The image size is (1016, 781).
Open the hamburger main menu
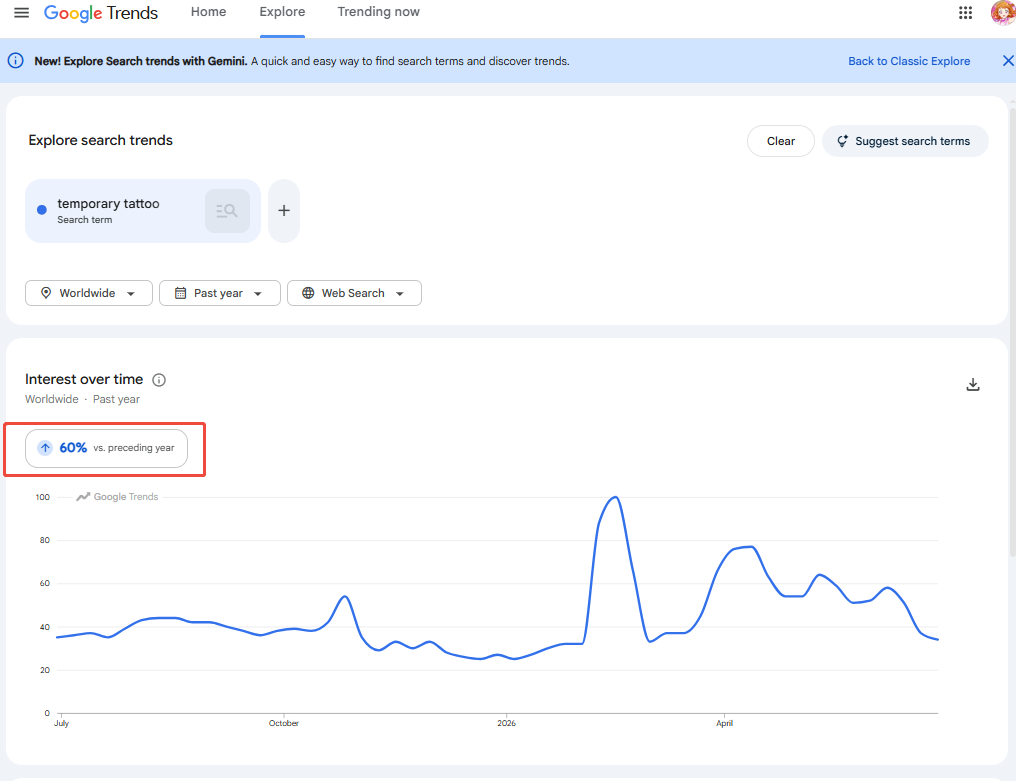(21, 12)
